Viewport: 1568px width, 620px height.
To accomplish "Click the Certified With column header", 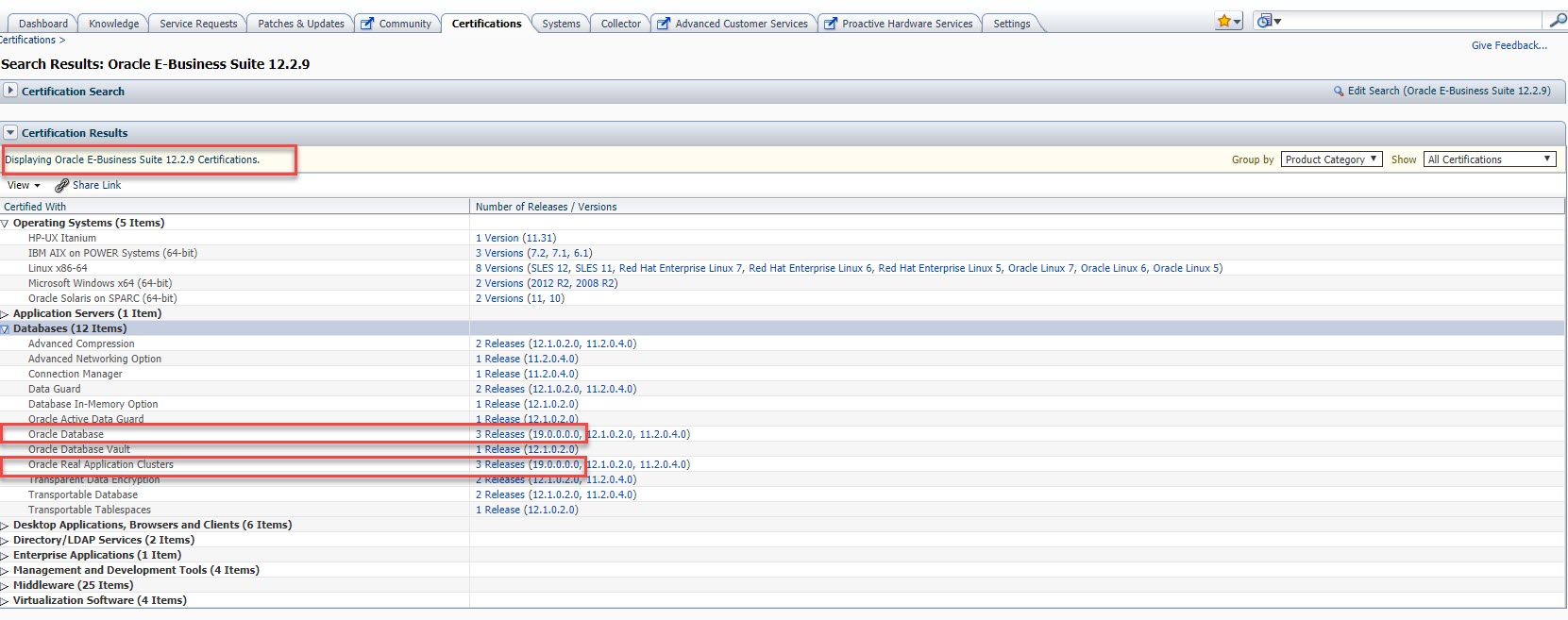I will [x=235, y=207].
